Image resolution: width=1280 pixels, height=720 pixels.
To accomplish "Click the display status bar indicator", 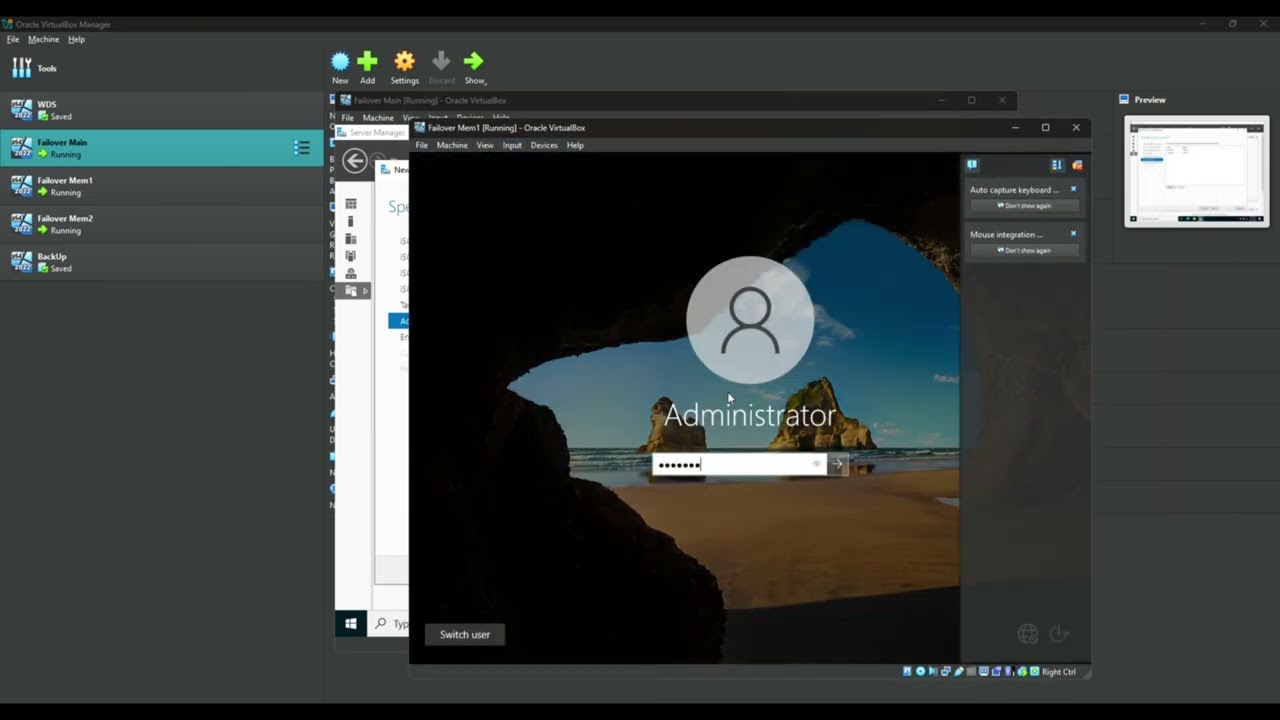I will (x=984, y=672).
